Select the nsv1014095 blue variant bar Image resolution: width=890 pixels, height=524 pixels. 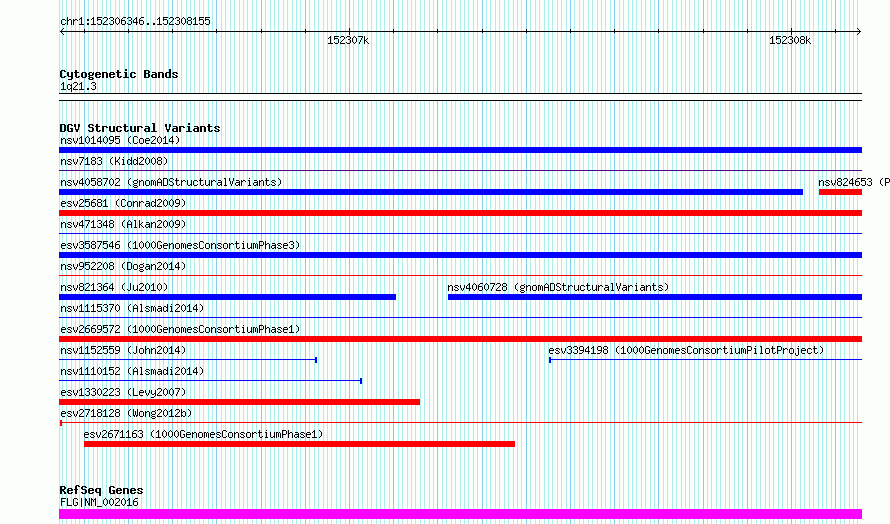click(460, 150)
